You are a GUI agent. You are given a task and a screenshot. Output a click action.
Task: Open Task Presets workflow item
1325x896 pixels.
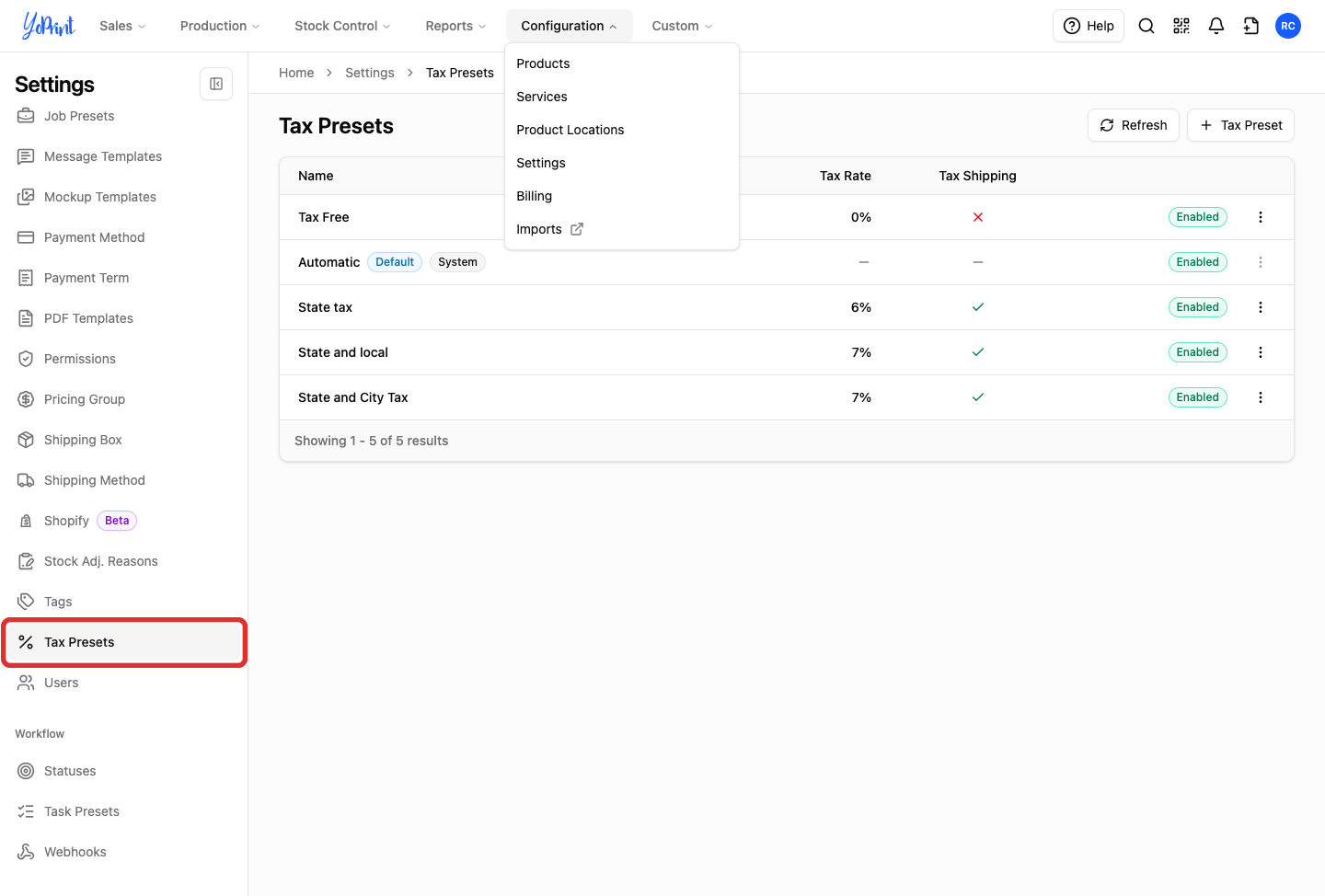(123, 811)
